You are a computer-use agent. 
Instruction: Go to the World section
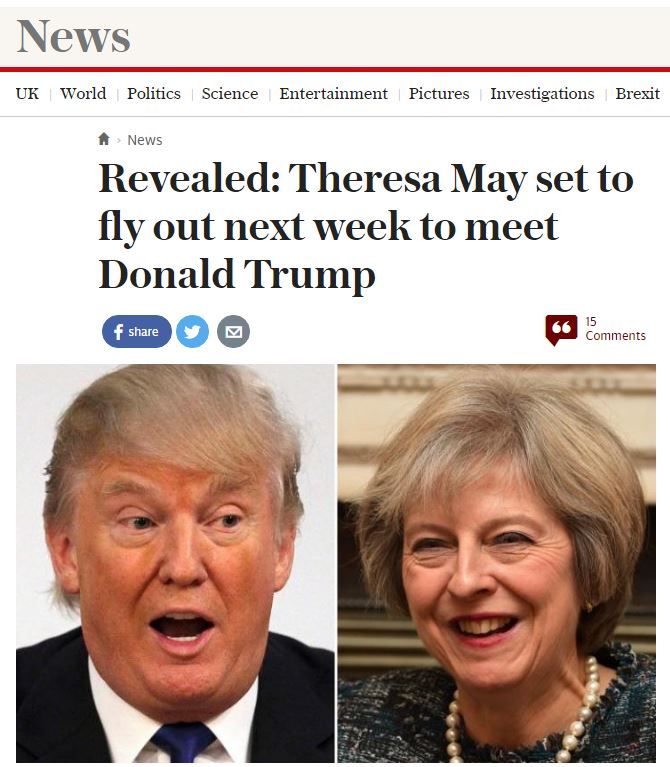point(83,93)
